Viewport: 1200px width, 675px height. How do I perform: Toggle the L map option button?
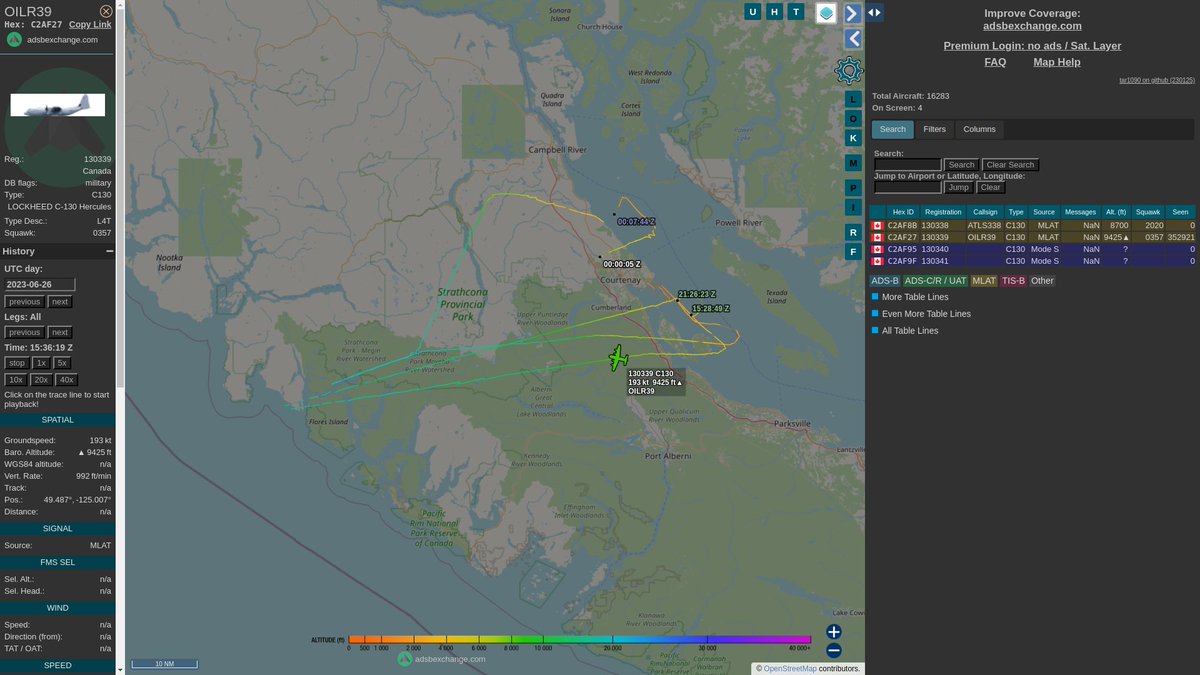point(853,99)
